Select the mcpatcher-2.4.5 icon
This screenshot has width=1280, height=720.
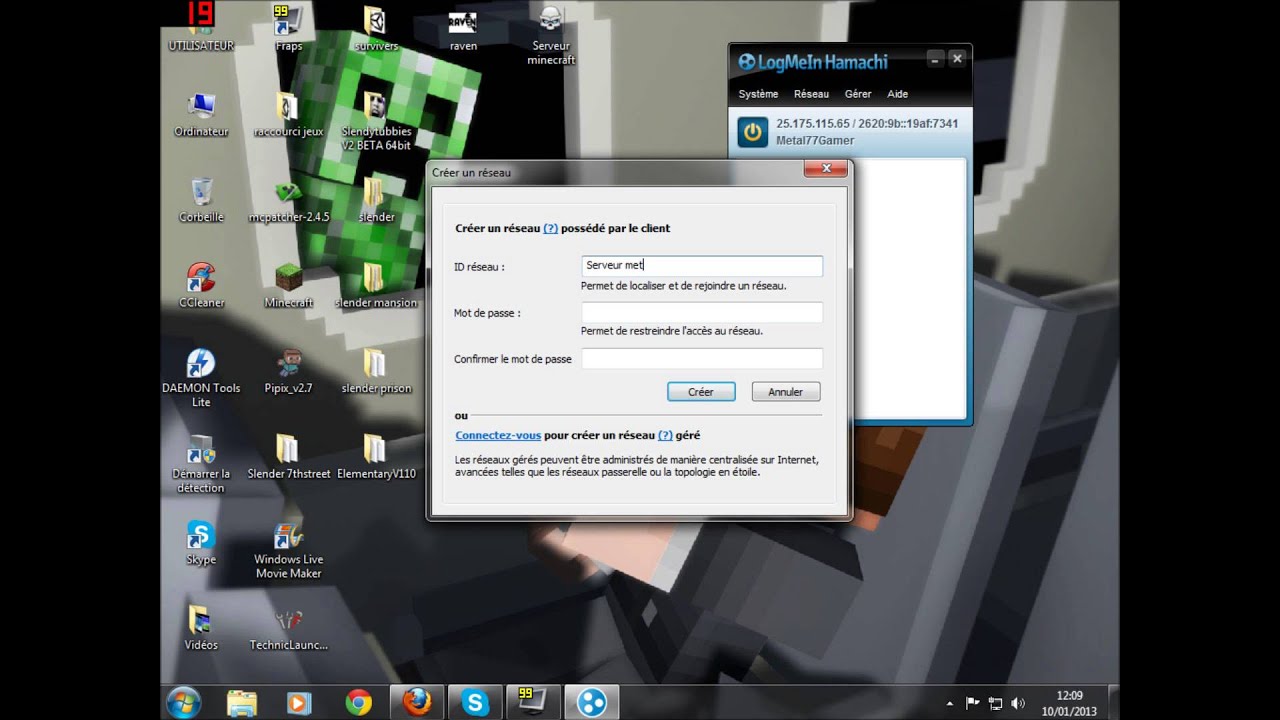(x=288, y=200)
